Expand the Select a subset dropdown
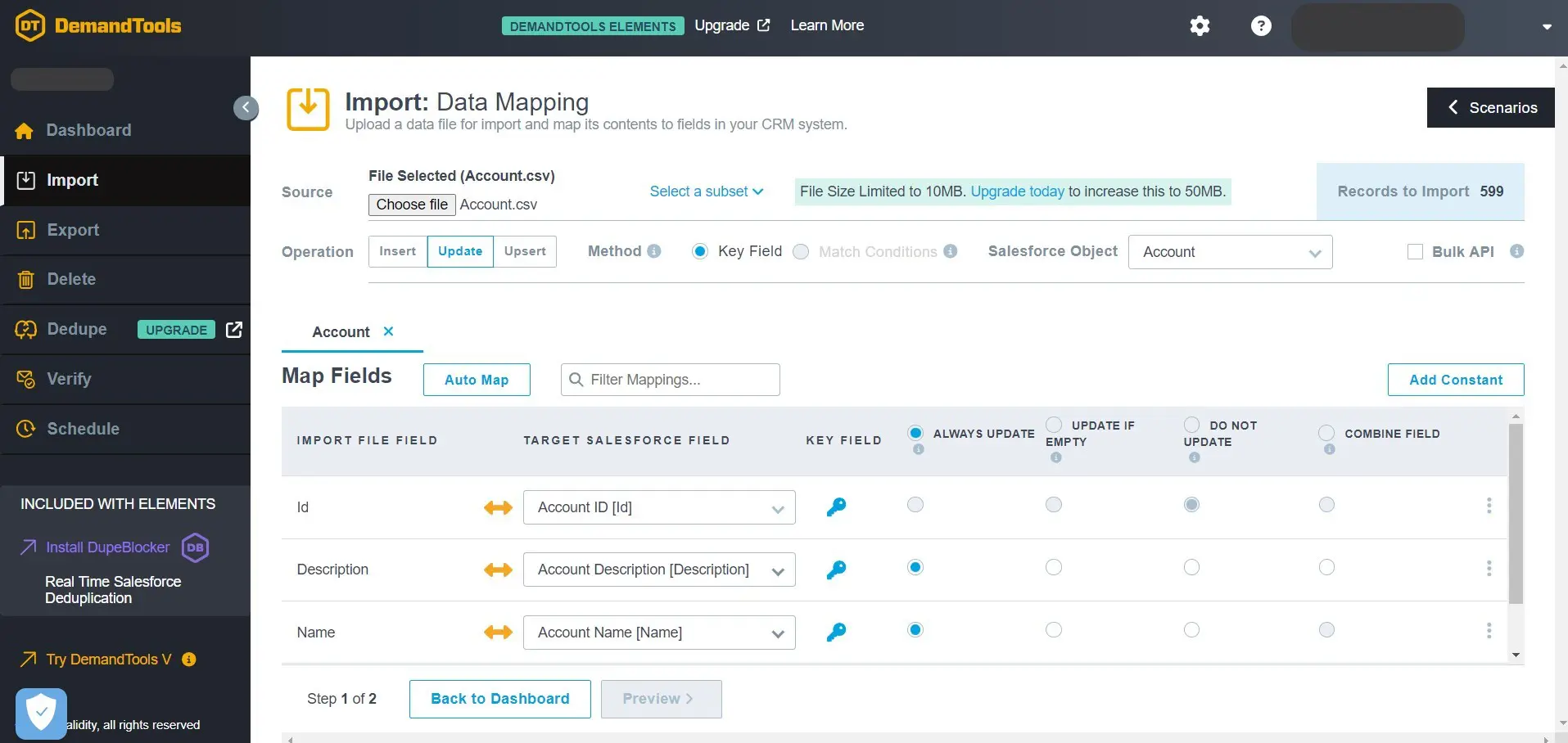 pyautogui.click(x=706, y=191)
